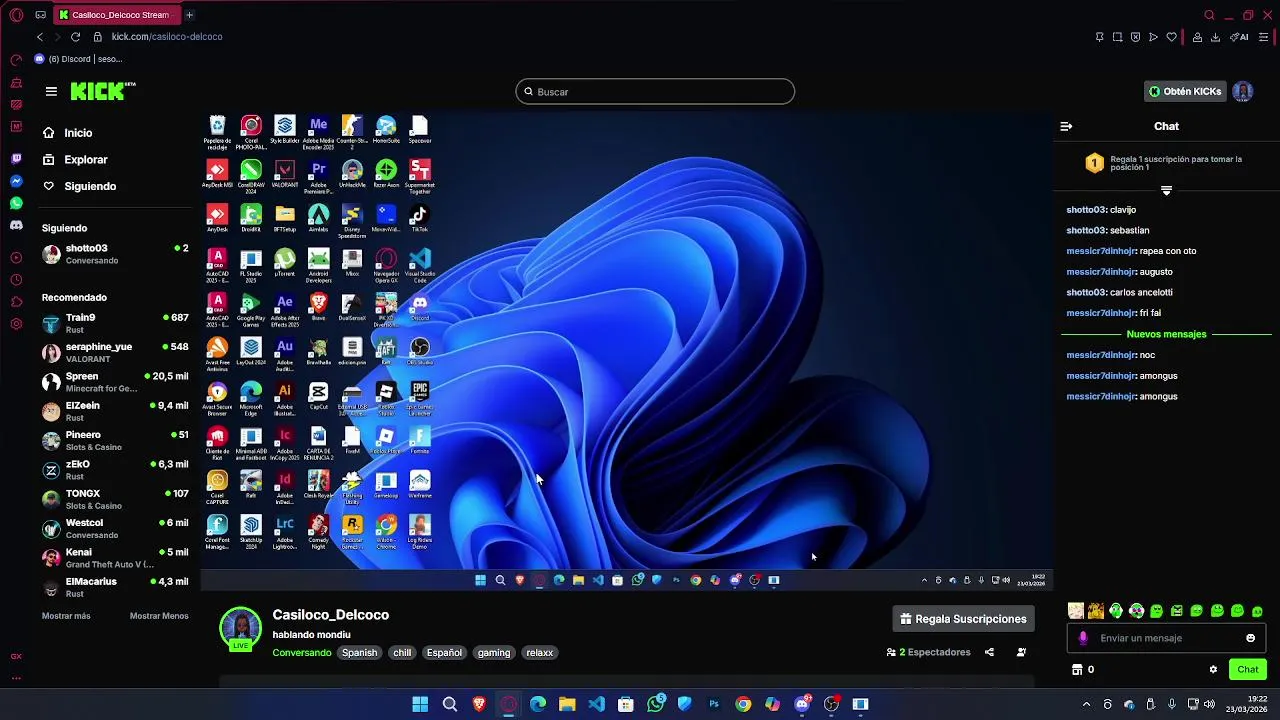Open the emoji picker in chat input
The image size is (1280, 720).
point(1250,638)
